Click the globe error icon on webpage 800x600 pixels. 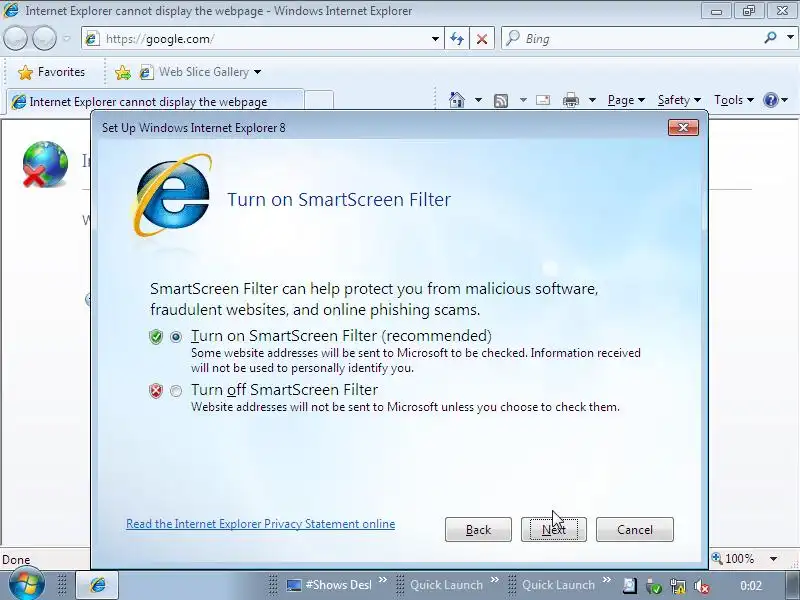[45, 164]
